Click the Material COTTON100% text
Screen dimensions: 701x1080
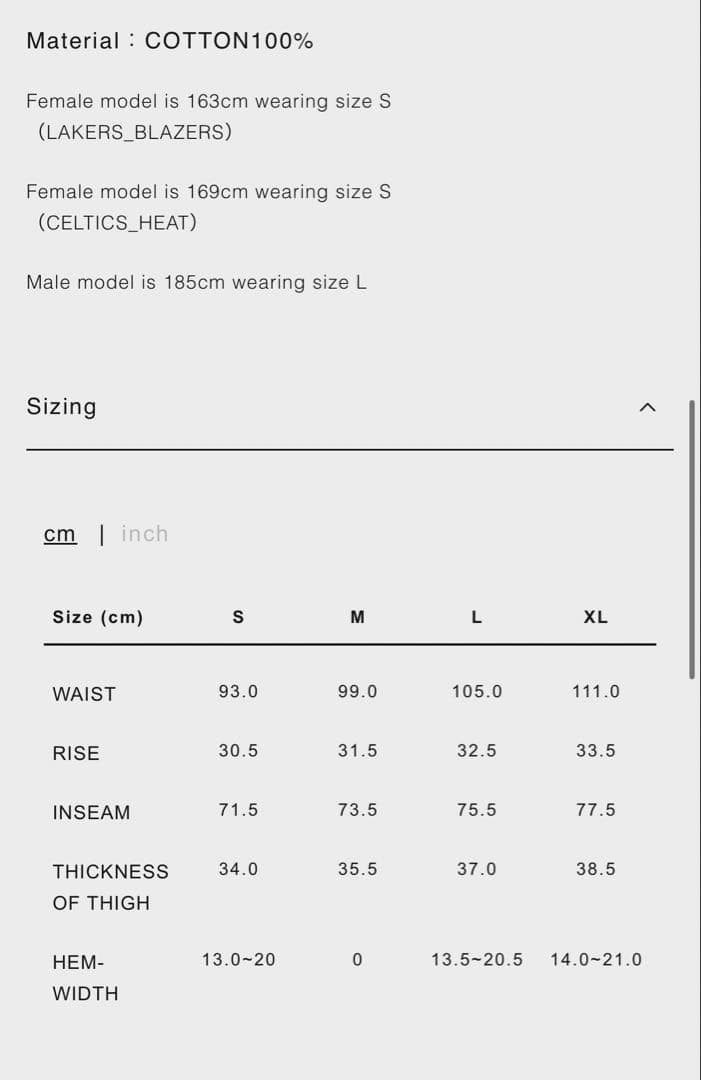[x=169, y=41]
